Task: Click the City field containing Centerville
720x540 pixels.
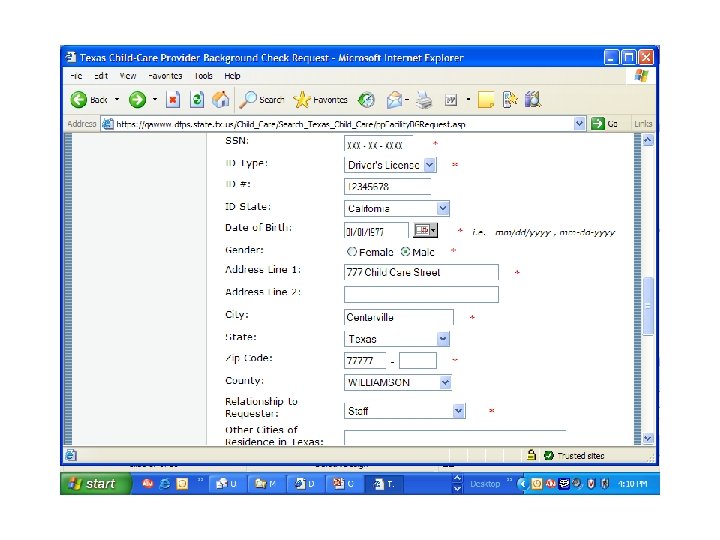Action: (399, 317)
